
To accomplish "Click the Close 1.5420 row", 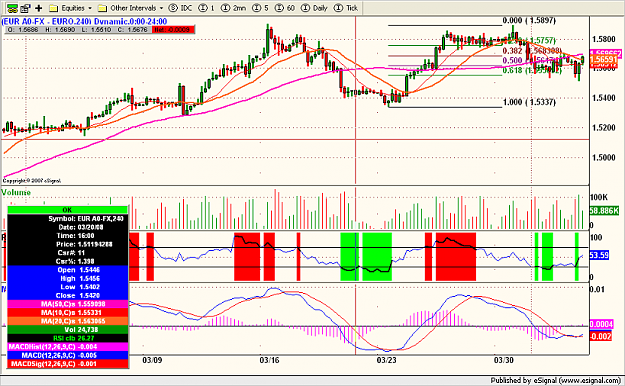I will [68, 295].
